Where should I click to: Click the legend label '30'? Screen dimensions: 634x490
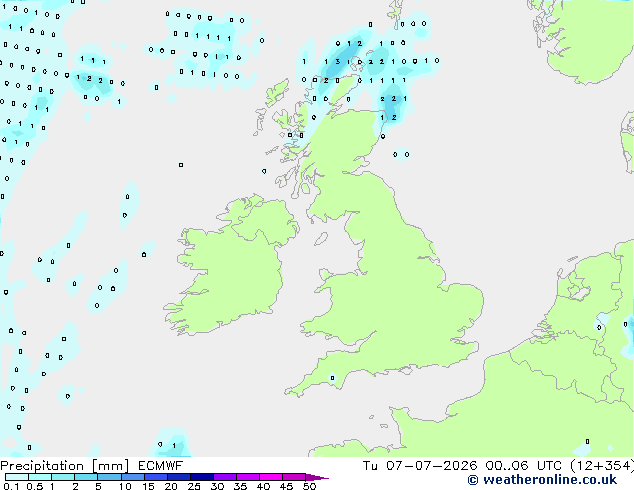pyautogui.click(x=217, y=486)
